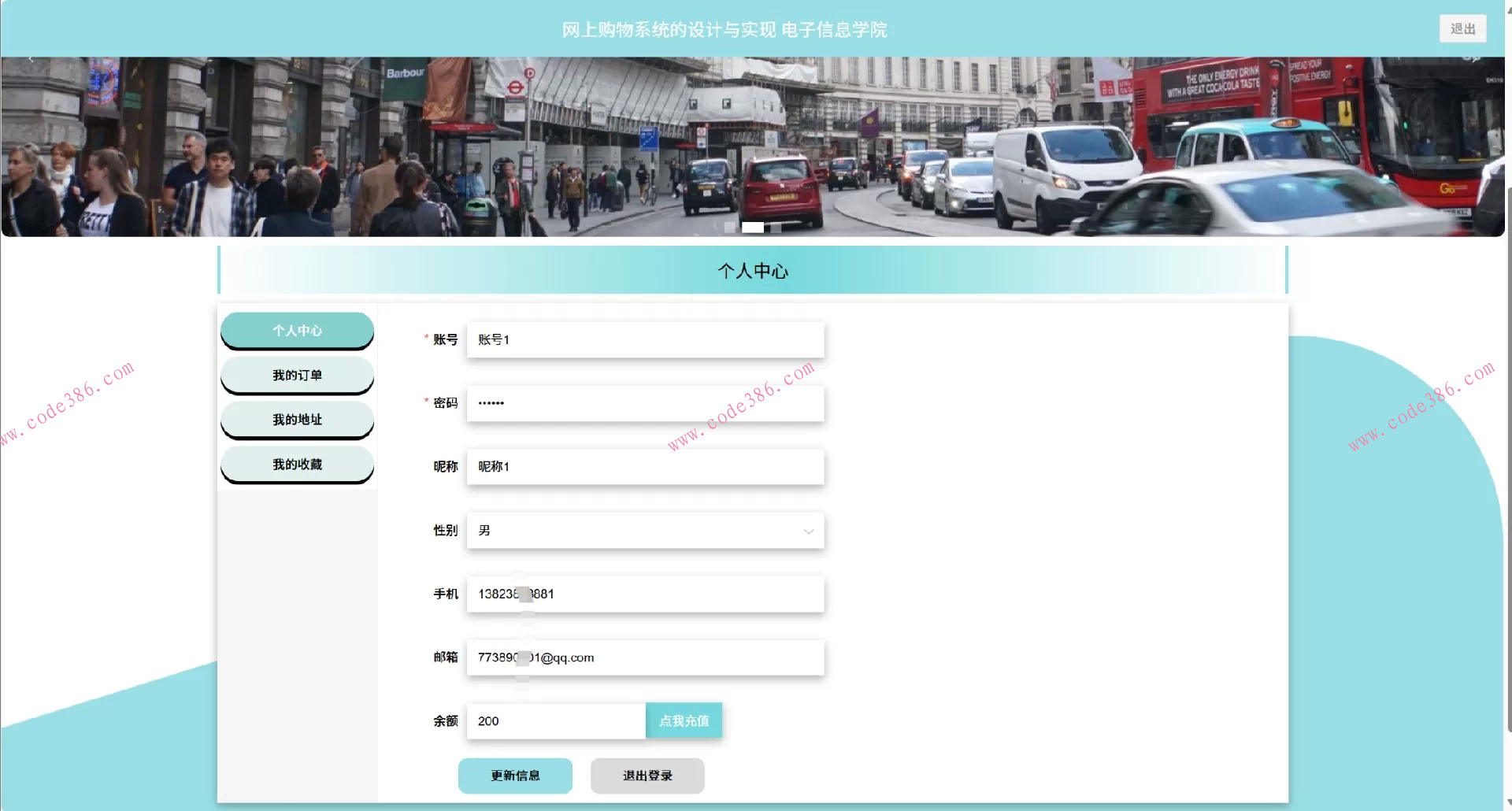Click 退出 button in top header
The image size is (1512, 811).
click(x=1462, y=29)
